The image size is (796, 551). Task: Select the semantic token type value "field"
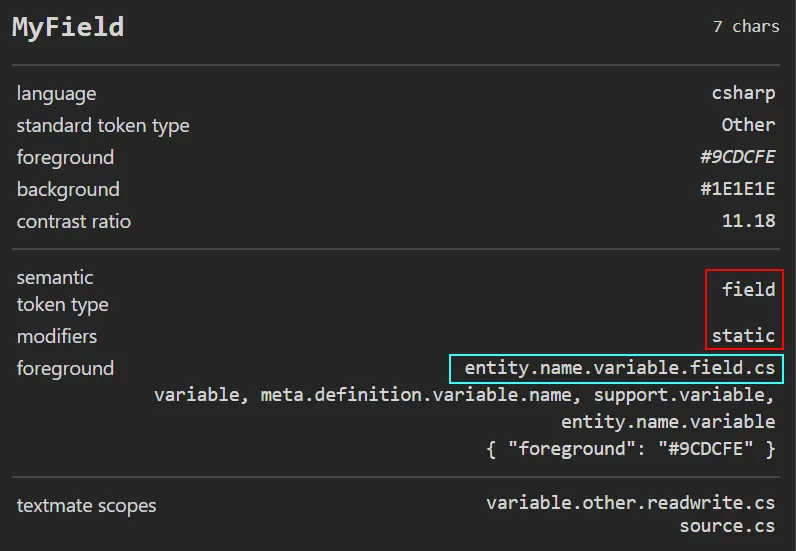click(x=748, y=289)
